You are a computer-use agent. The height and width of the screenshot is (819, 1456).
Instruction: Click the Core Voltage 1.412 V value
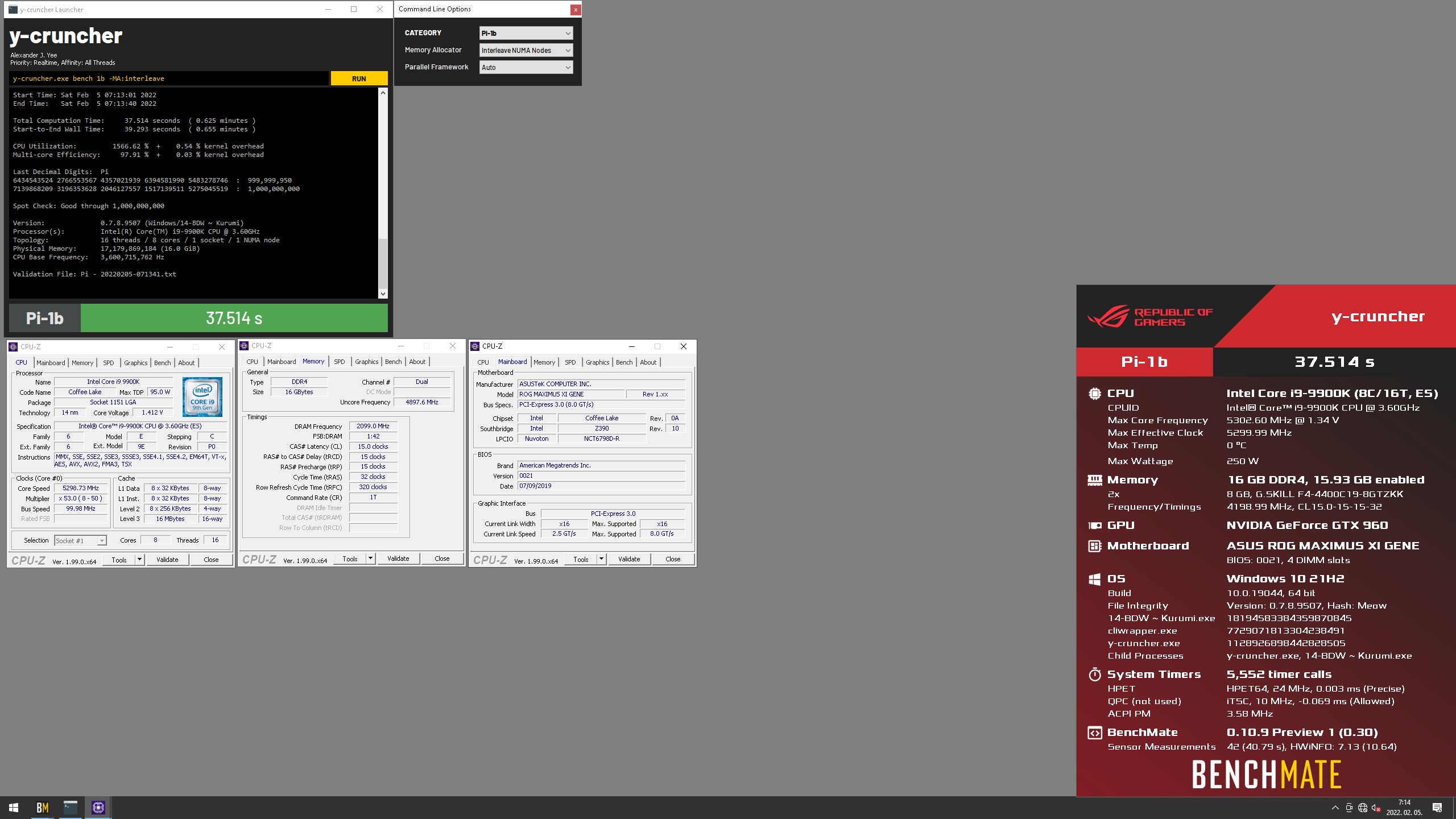(x=152, y=412)
